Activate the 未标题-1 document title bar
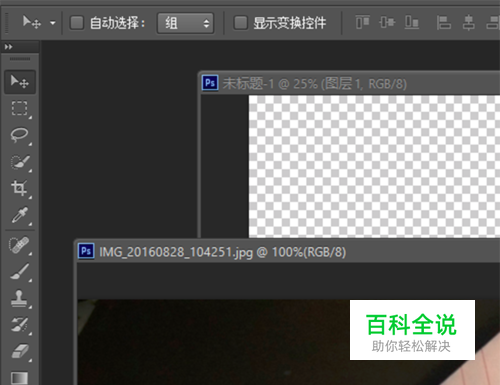This screenshot has width=500, height=385. (350, 83)
